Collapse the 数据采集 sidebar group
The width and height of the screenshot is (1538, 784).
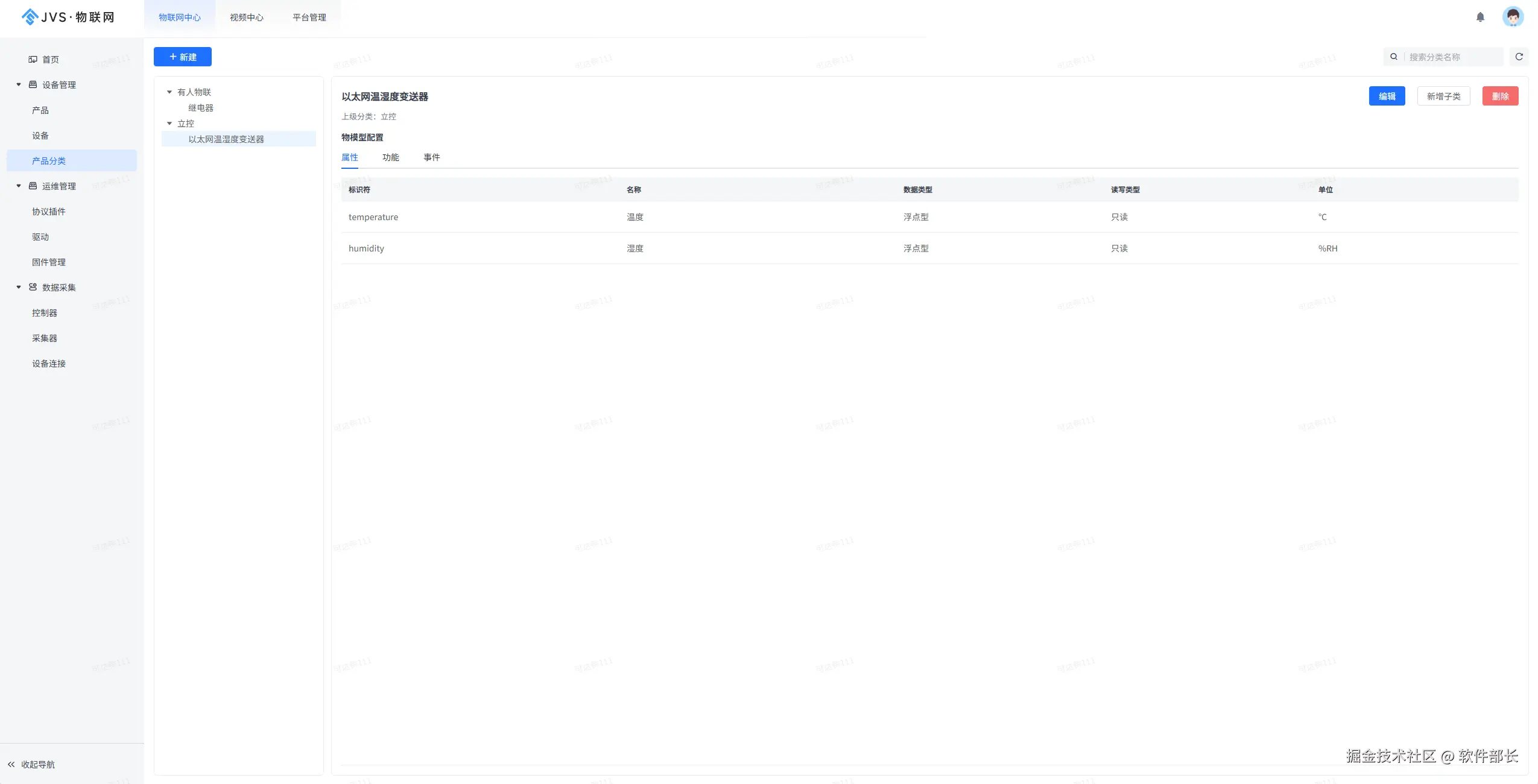coord(19,287)
